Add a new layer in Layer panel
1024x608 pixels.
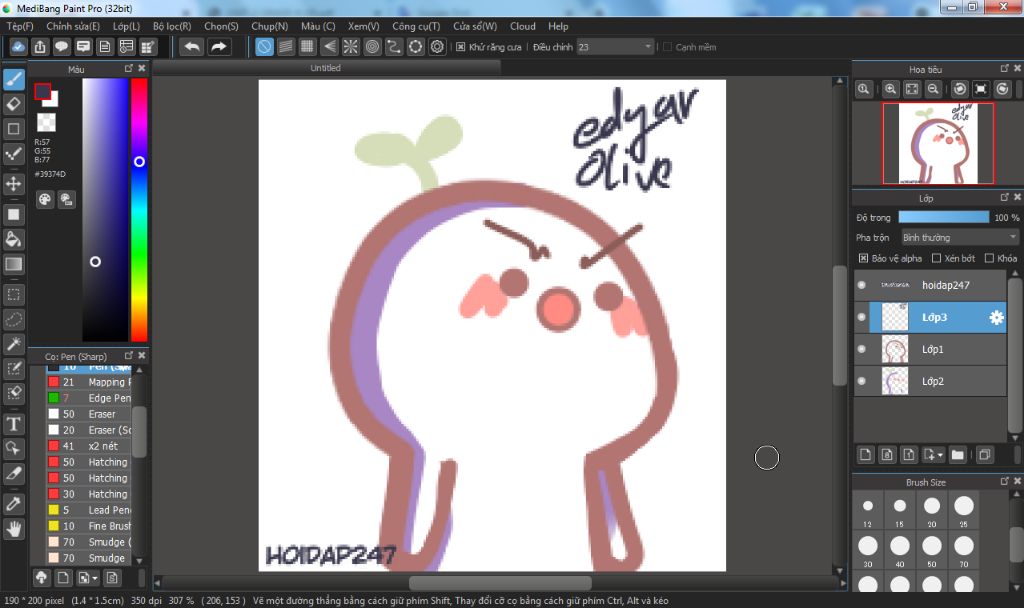tap(865, 455)
